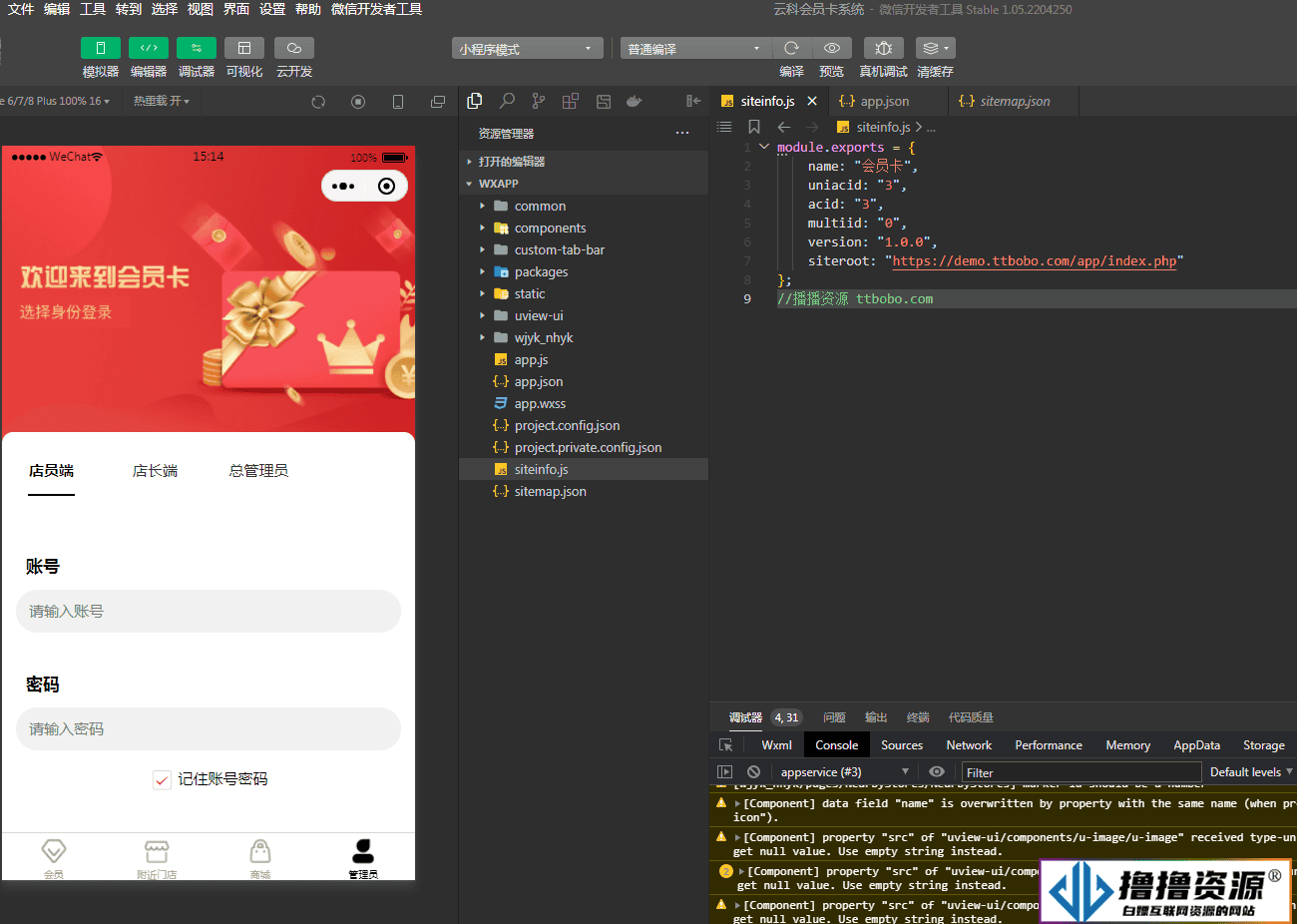
Task: Close the siteinfo.js editor tab
Action: click(812, 101)
